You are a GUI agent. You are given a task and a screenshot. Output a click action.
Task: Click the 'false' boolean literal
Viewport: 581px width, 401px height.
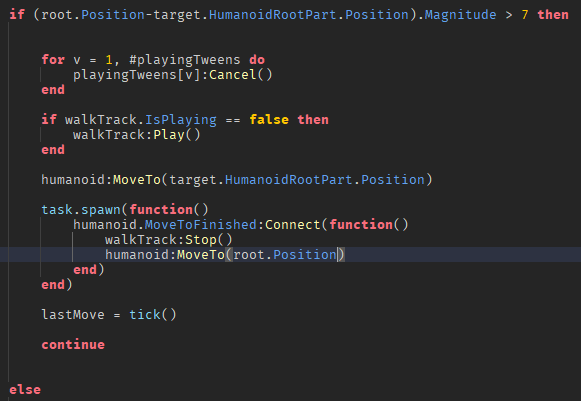(269, 120)
